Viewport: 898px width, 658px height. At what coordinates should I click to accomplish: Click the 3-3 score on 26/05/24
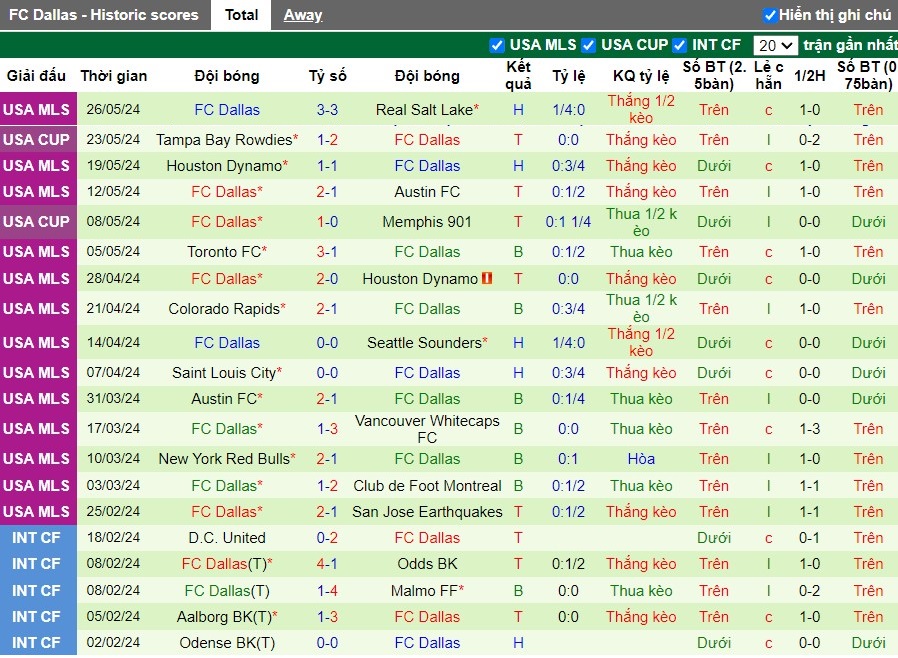point(327,109)
